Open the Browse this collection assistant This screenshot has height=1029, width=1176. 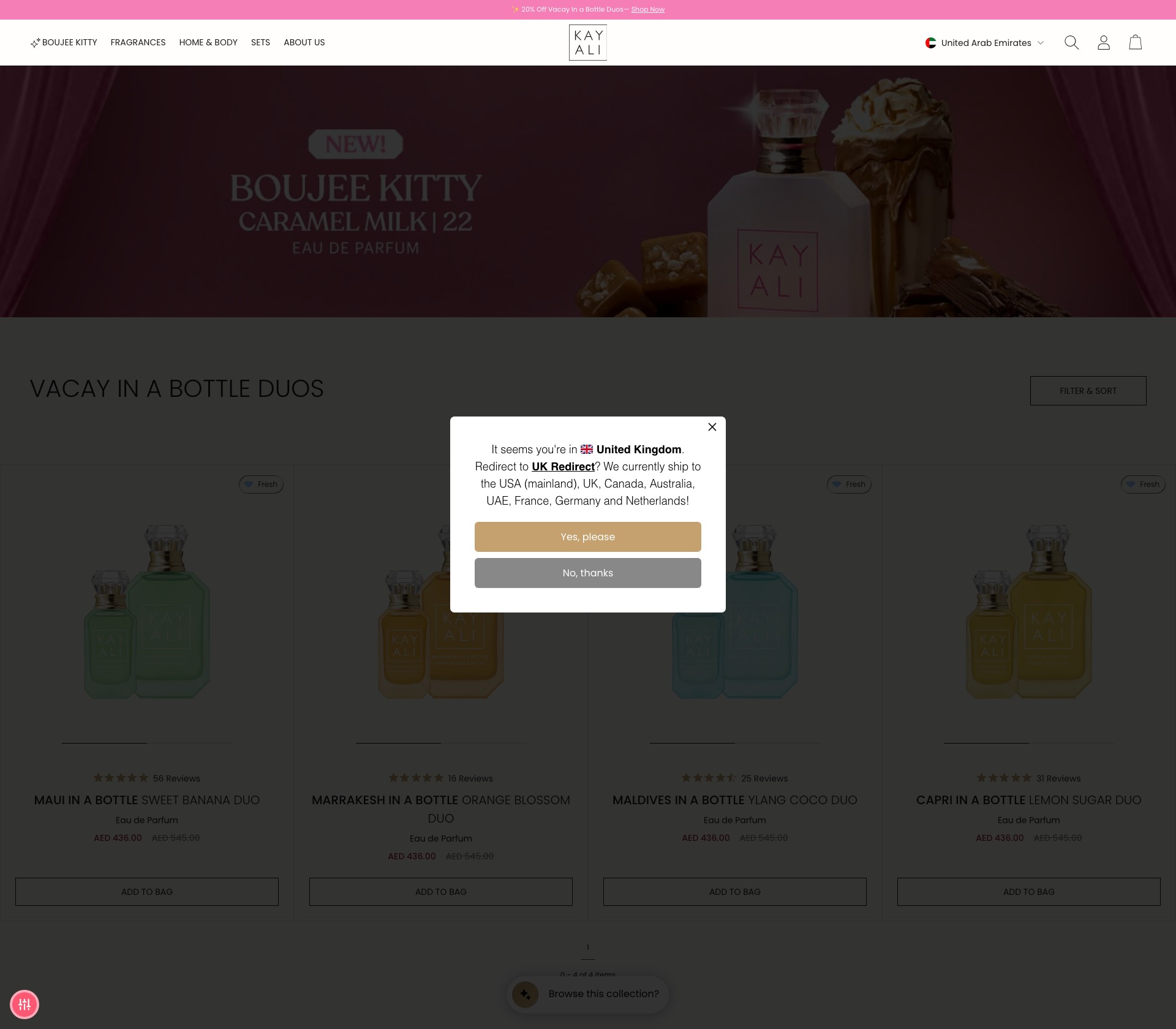587,993
